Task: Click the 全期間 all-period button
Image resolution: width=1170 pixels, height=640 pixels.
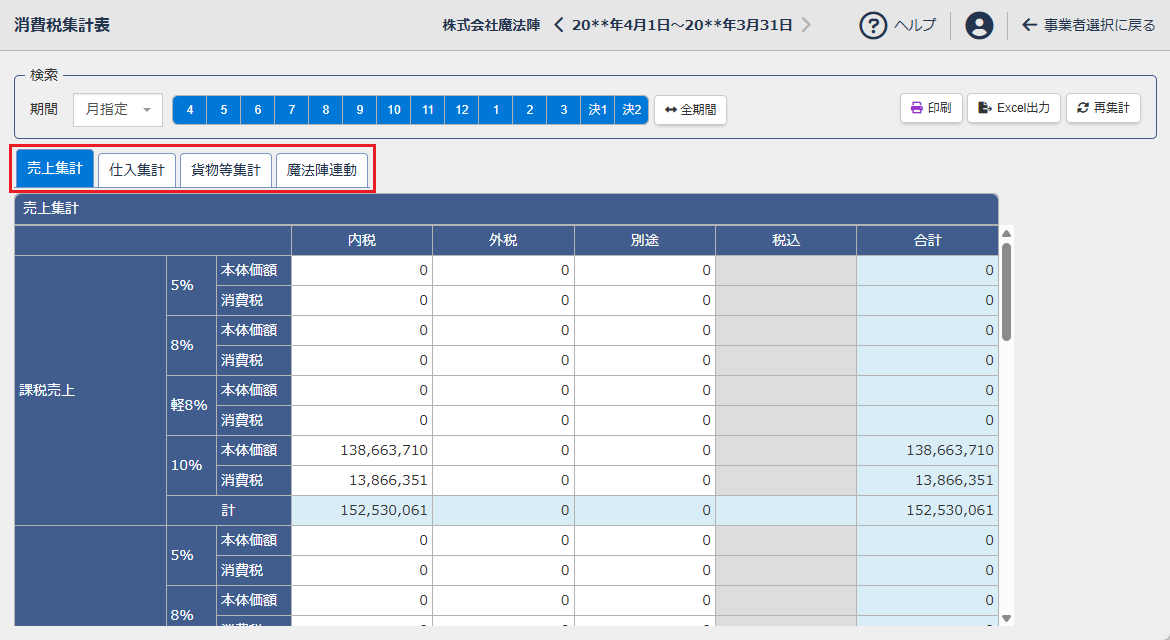Action: point(690,110)
